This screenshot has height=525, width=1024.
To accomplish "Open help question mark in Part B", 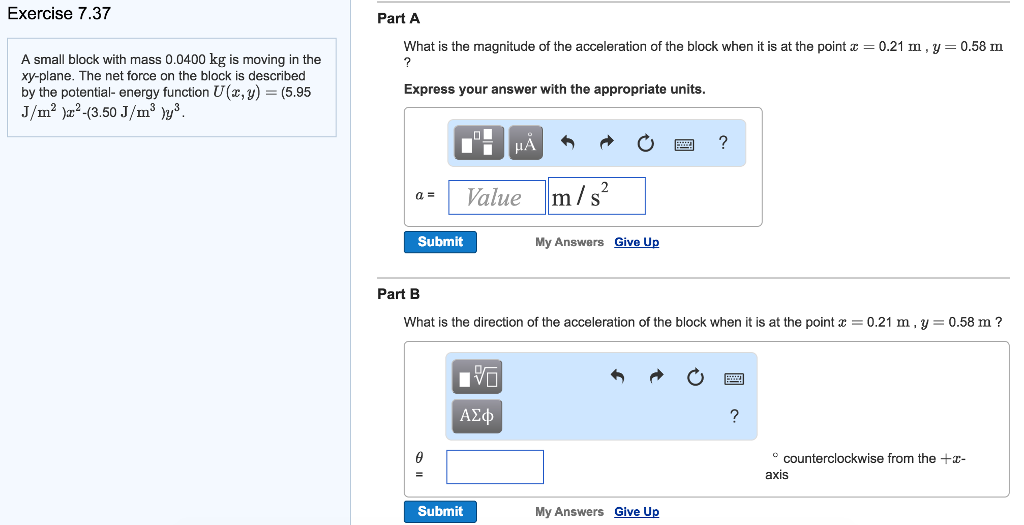I will 734,416.
